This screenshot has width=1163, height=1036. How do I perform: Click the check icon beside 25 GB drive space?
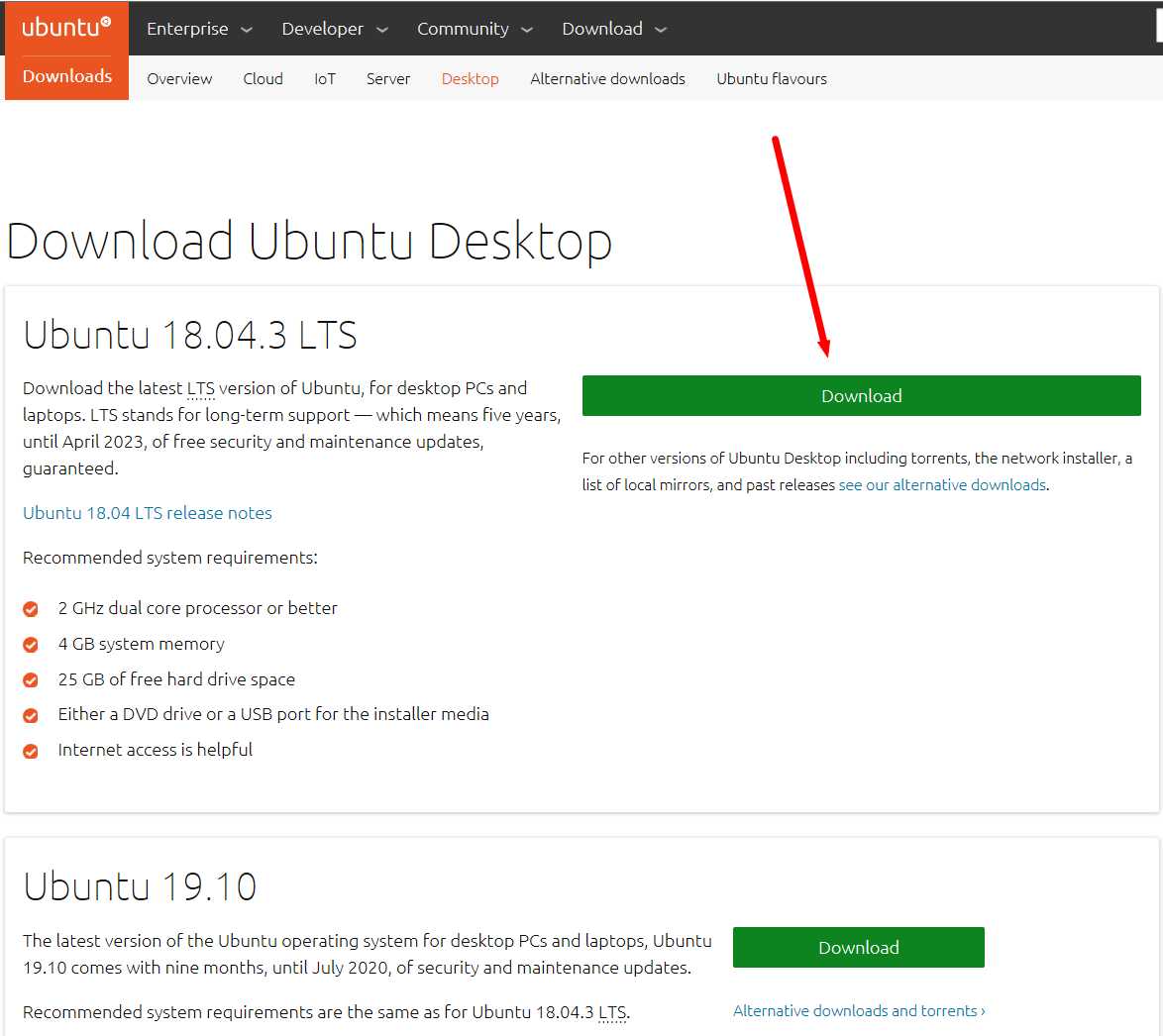point(31,680)
